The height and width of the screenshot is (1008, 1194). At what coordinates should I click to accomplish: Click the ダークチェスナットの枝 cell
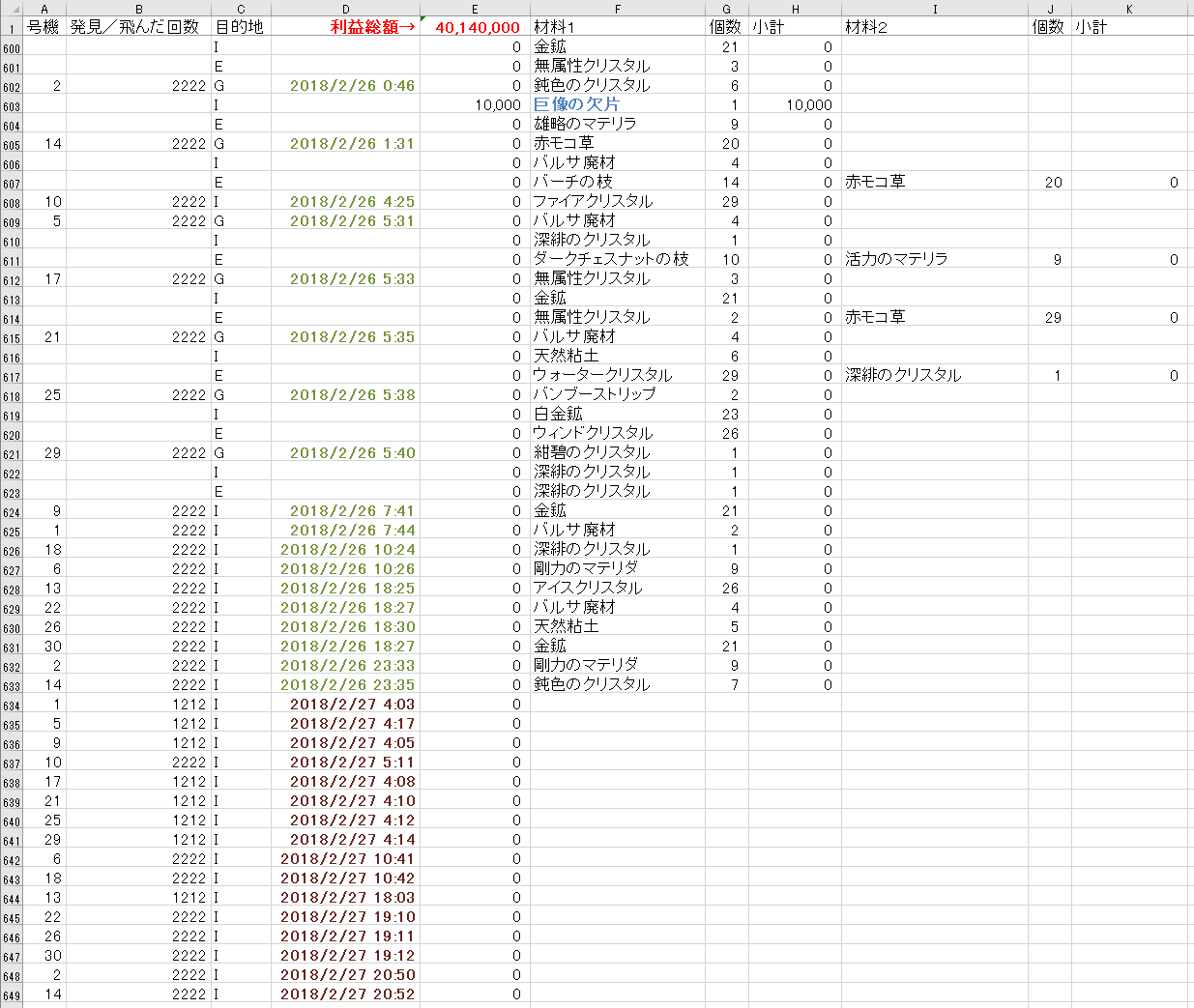(x=611, y=259)
